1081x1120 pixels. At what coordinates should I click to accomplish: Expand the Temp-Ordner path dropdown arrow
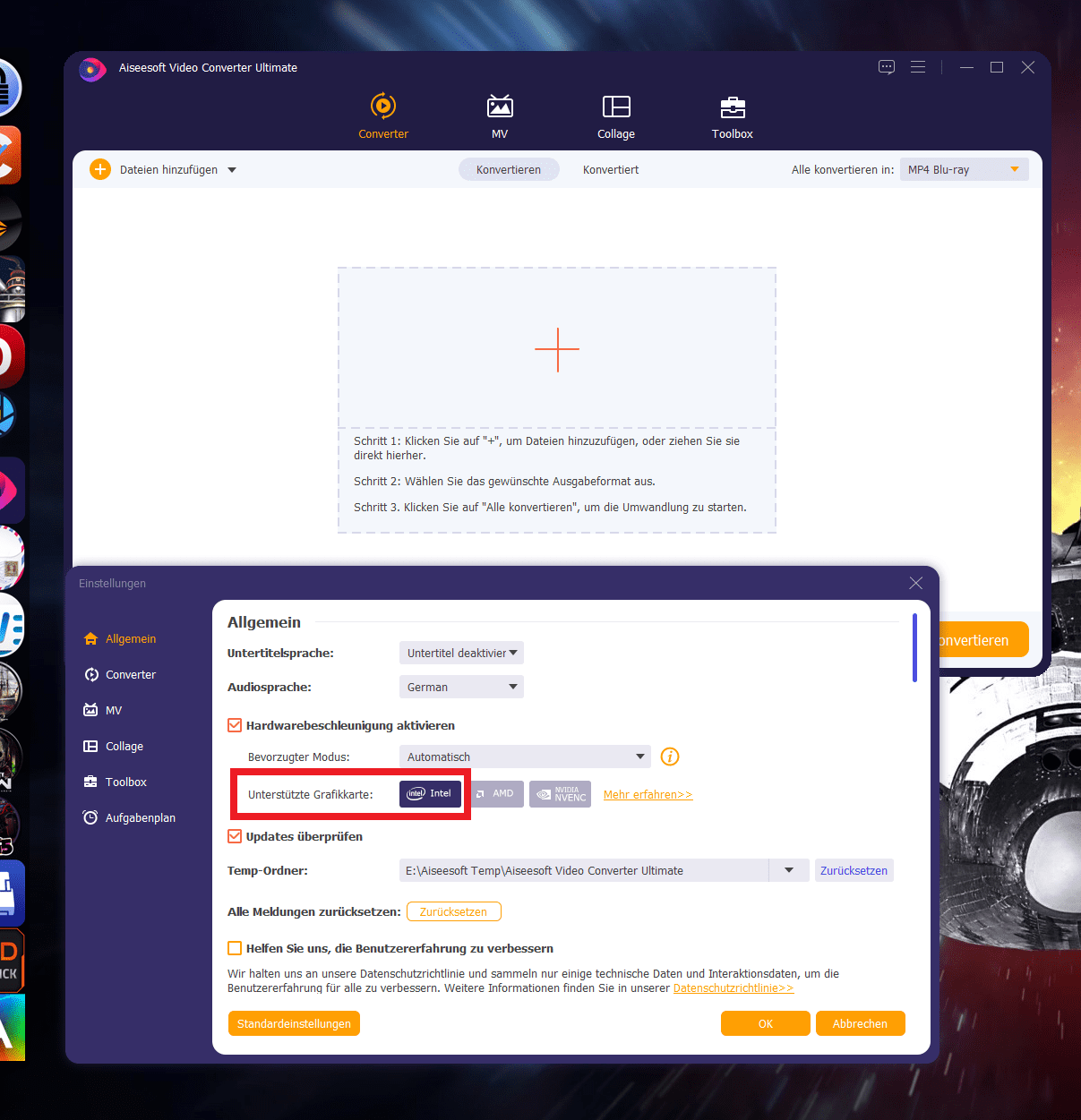(789, 870)
